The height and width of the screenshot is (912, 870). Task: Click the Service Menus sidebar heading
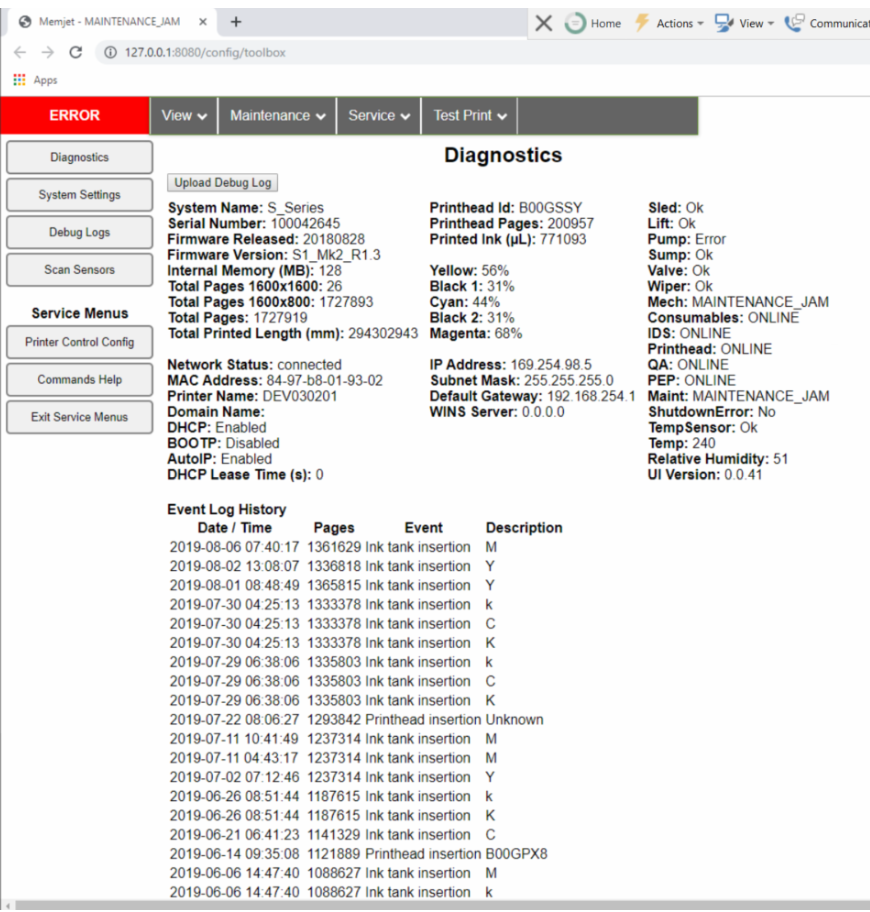[x=80, y=314]
